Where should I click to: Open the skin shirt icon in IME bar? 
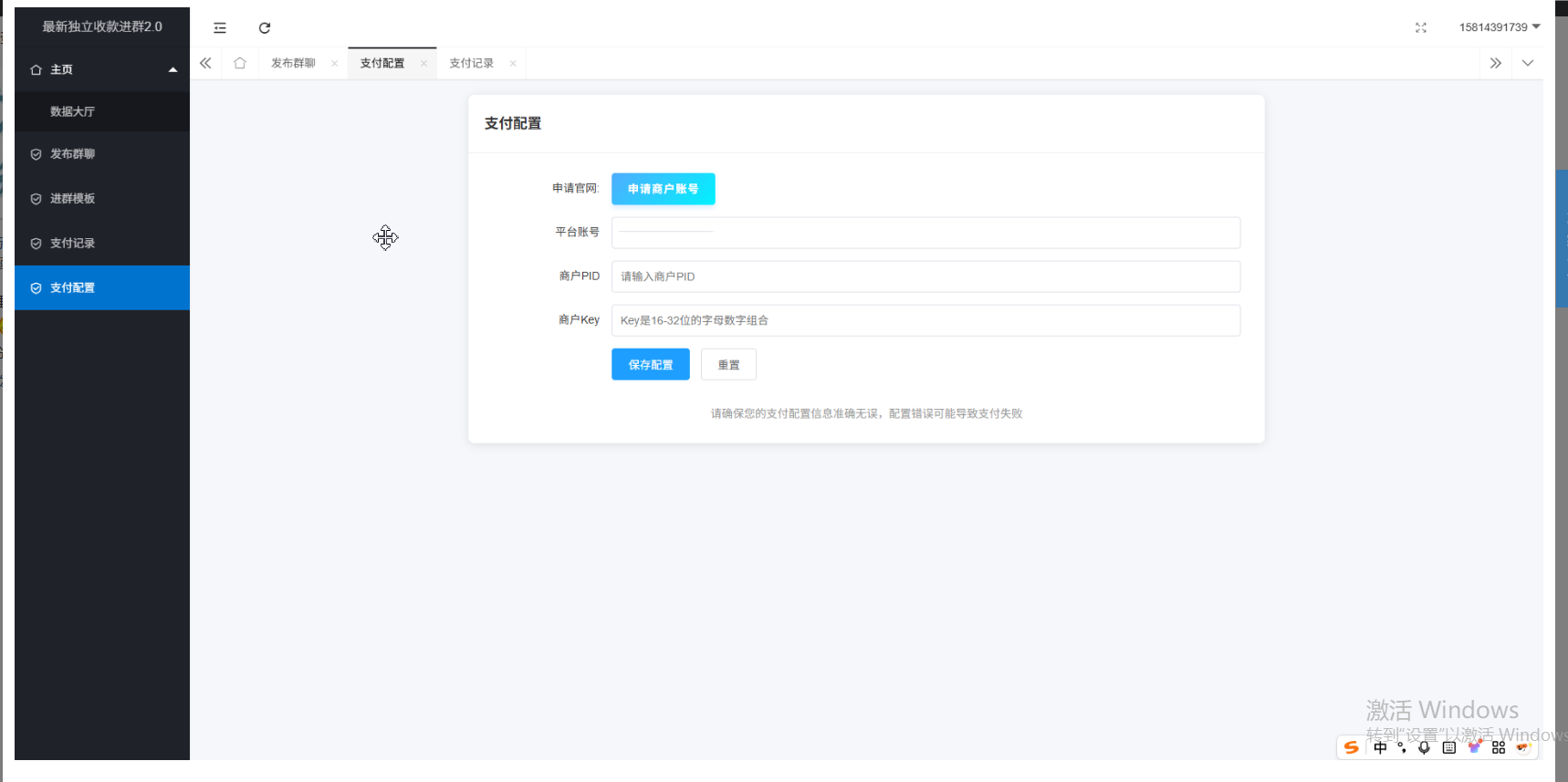tap(1474, 747)
